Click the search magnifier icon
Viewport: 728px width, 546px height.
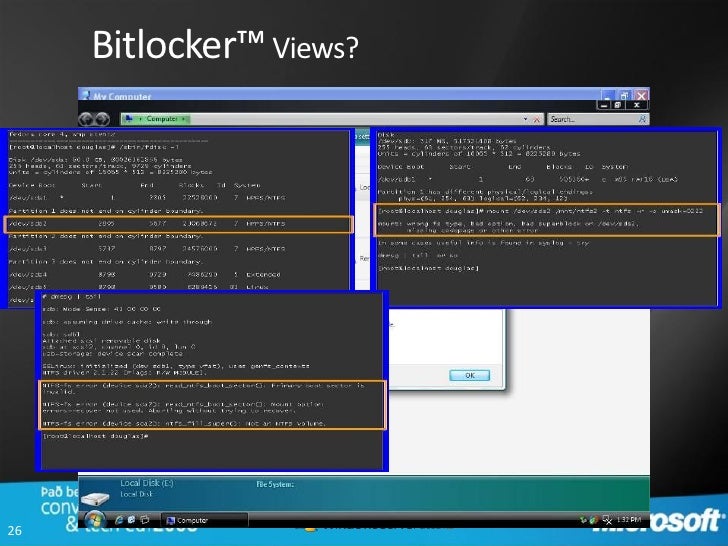coord(642,119)
